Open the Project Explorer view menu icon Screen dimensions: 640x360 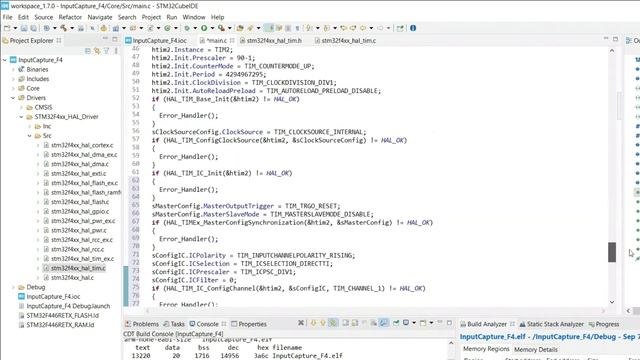pyautogui.click(x=116, y=51)
